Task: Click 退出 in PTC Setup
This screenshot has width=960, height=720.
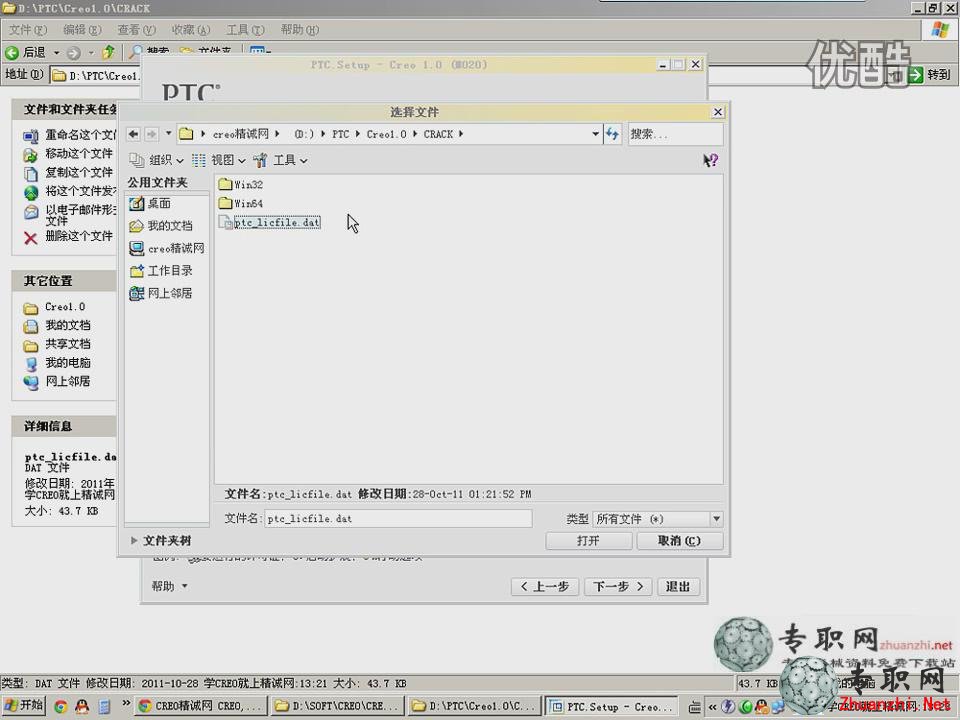Action: click(x=678, y=587)
